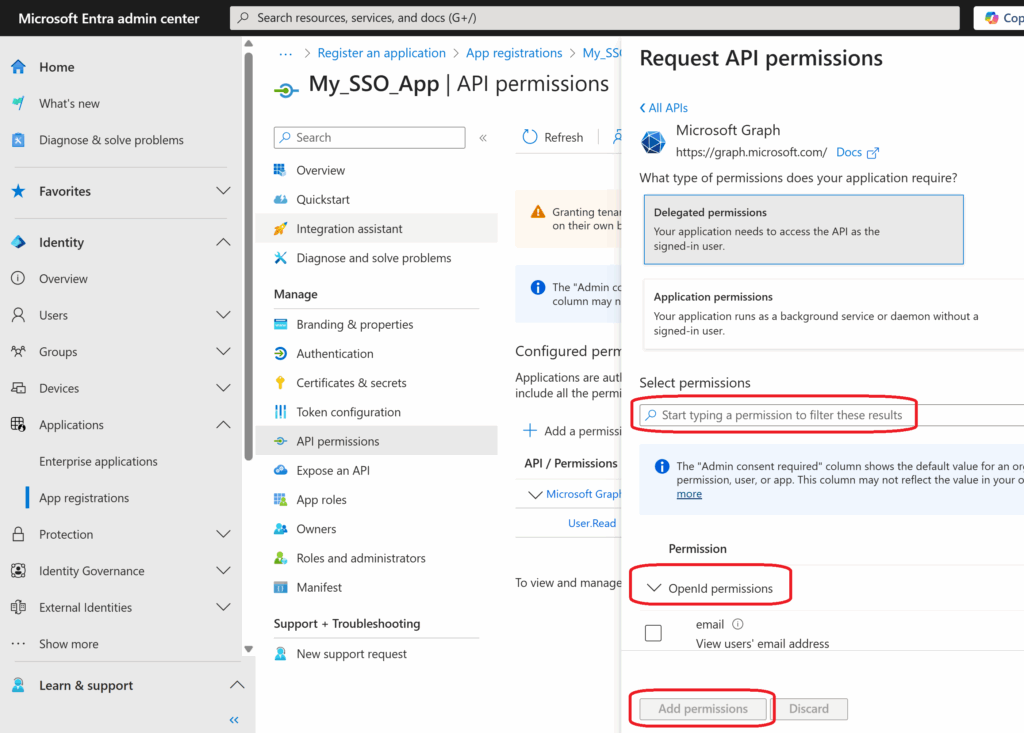The width and height of the screenshot is (1024, 733).
Task: Click the Refresh button
Action: coord(552,137)
